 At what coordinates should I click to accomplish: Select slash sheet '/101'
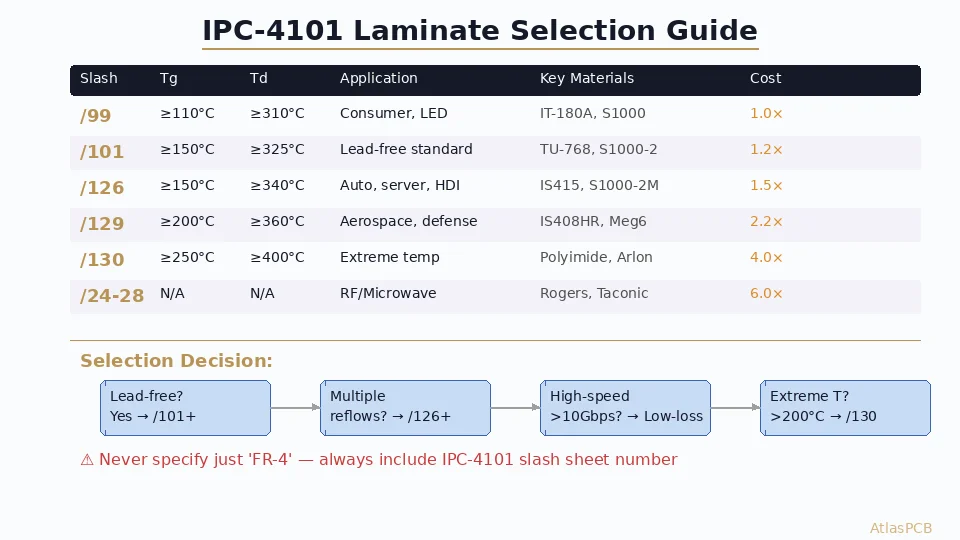tap(102, 152)
